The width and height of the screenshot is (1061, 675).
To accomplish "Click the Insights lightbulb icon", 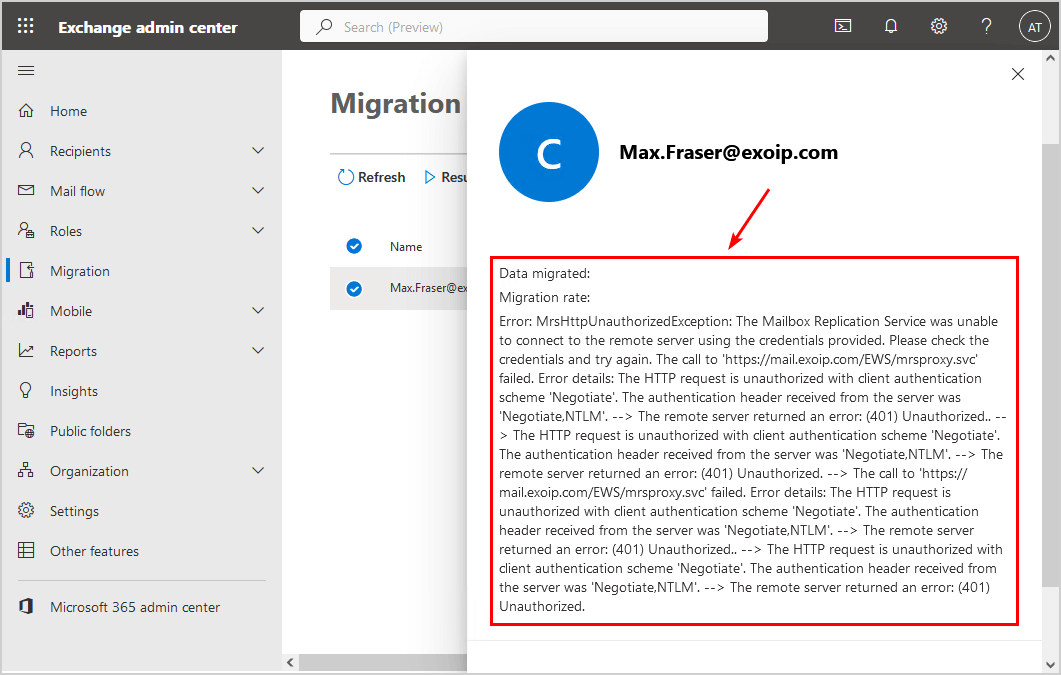I will [26, 390].
